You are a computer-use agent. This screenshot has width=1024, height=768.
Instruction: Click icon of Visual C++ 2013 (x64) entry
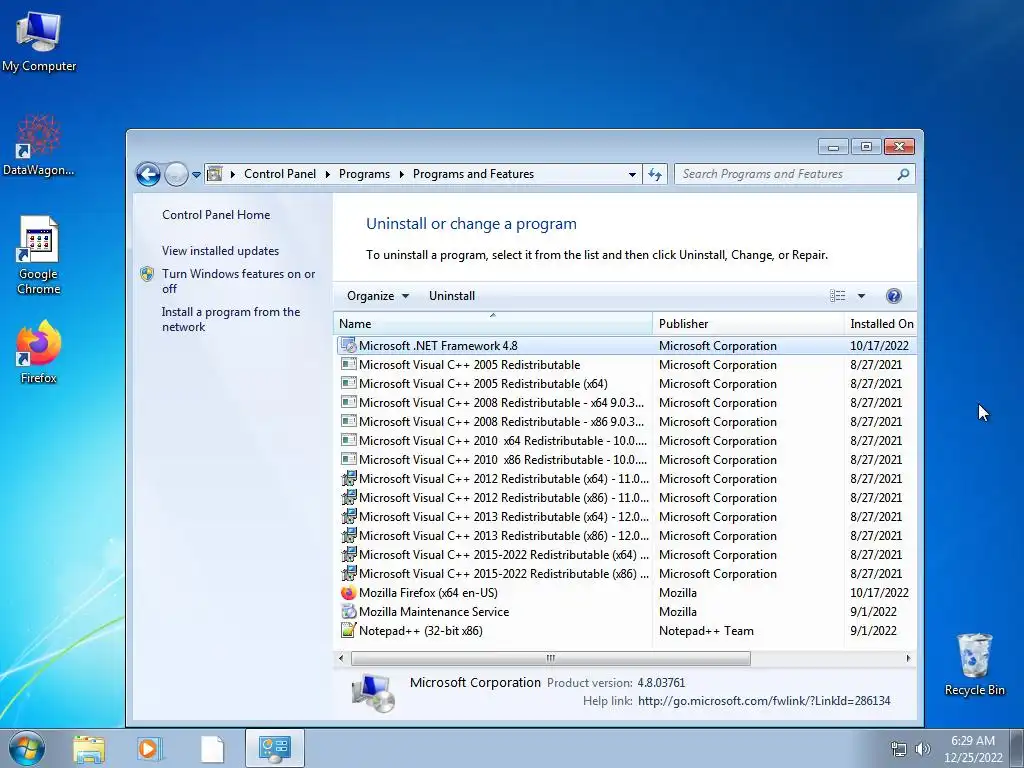pyautogui.click(x=349, y=516)
